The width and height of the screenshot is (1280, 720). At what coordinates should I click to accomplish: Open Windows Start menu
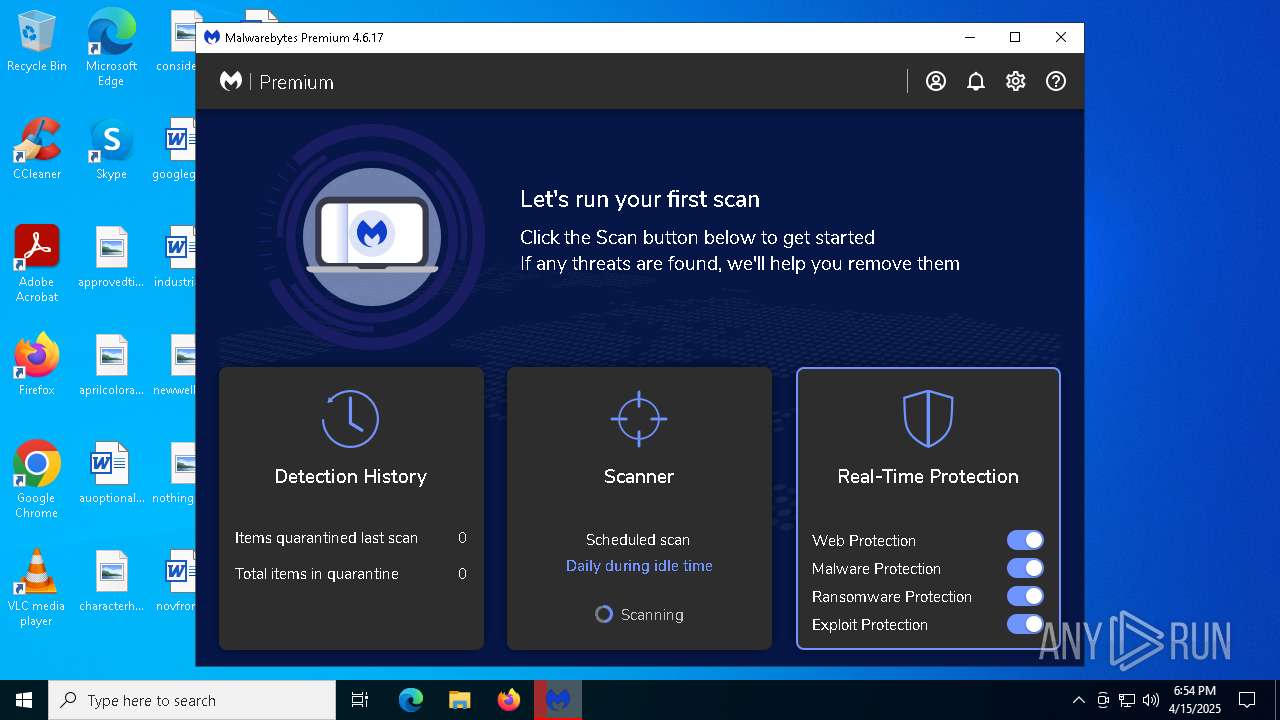24,700
